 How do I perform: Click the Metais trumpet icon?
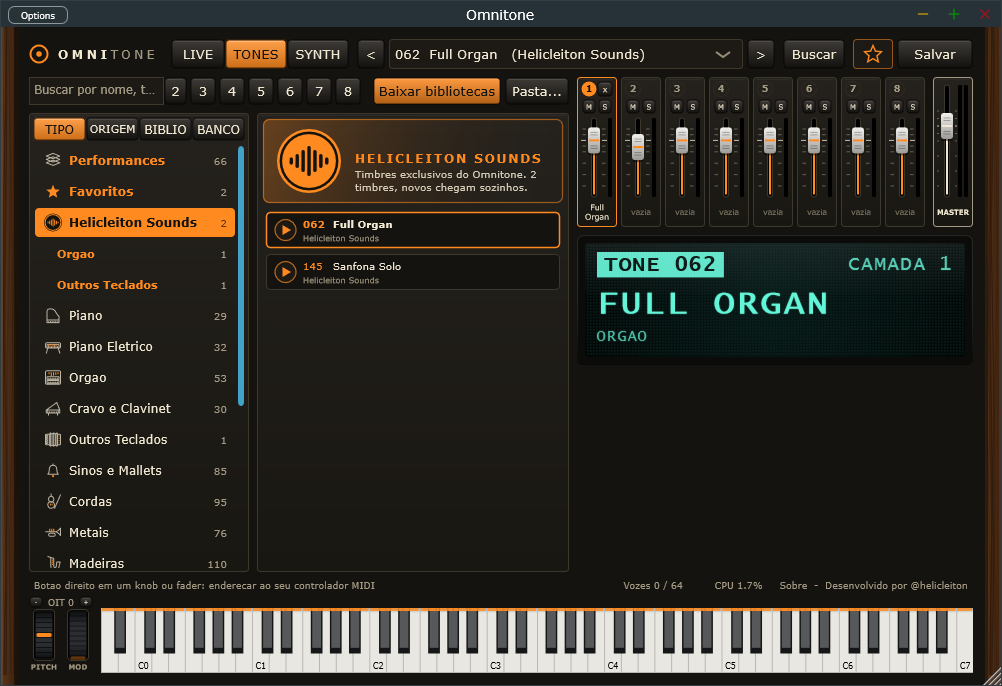53,532
